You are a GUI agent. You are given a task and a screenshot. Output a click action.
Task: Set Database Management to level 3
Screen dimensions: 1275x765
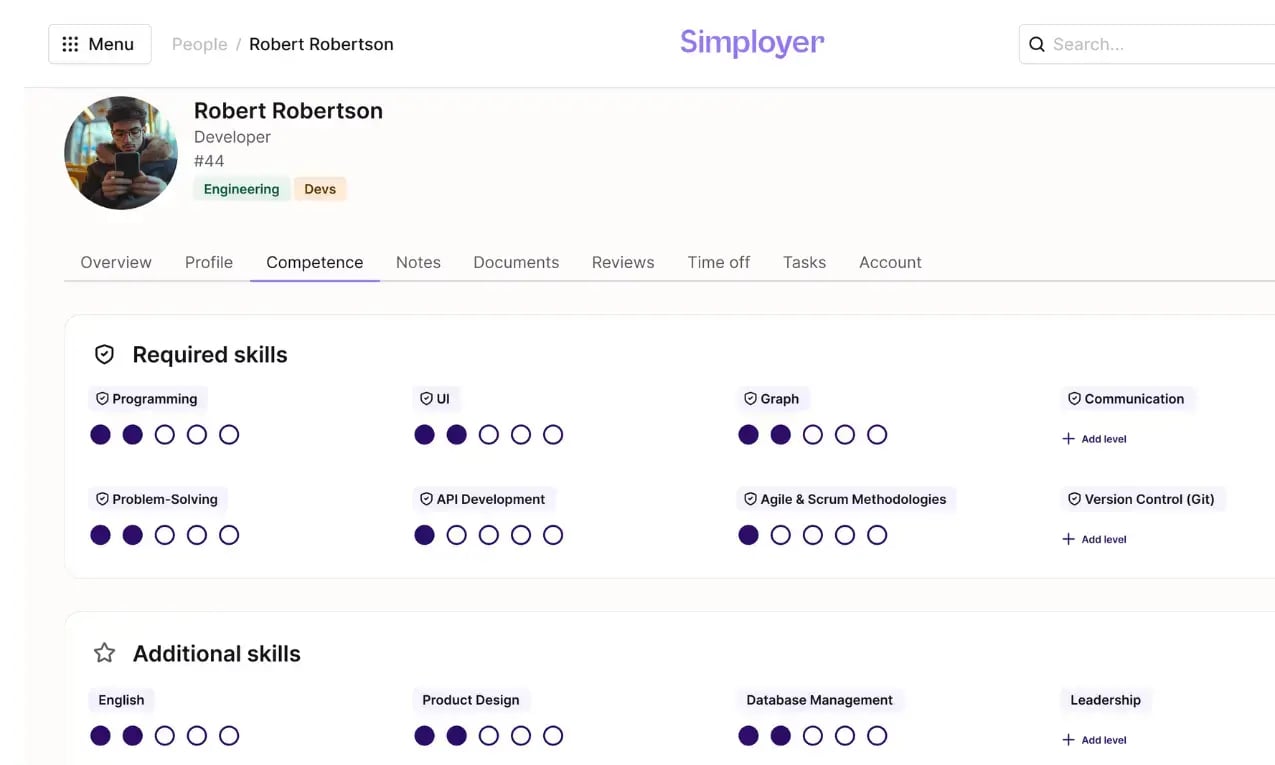813,736
